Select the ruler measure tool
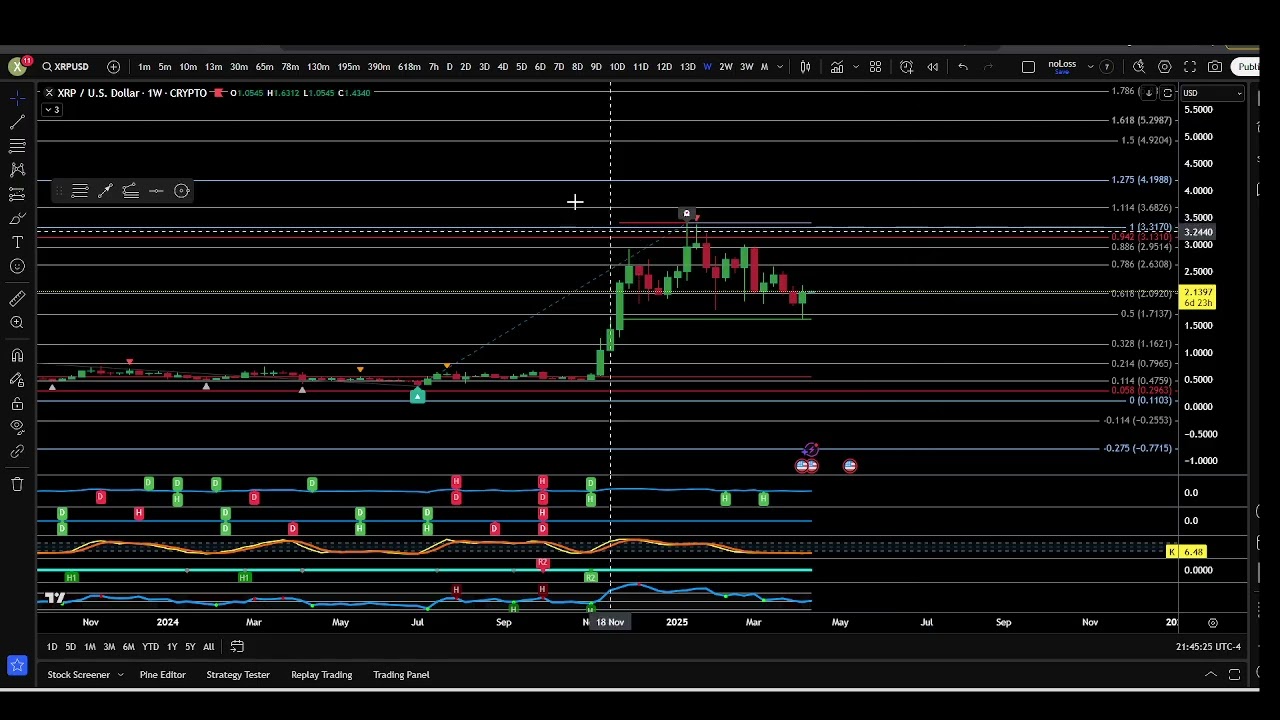Image resolution: width=1280 pixels, height=720 pixels. [x=17, y=298]
